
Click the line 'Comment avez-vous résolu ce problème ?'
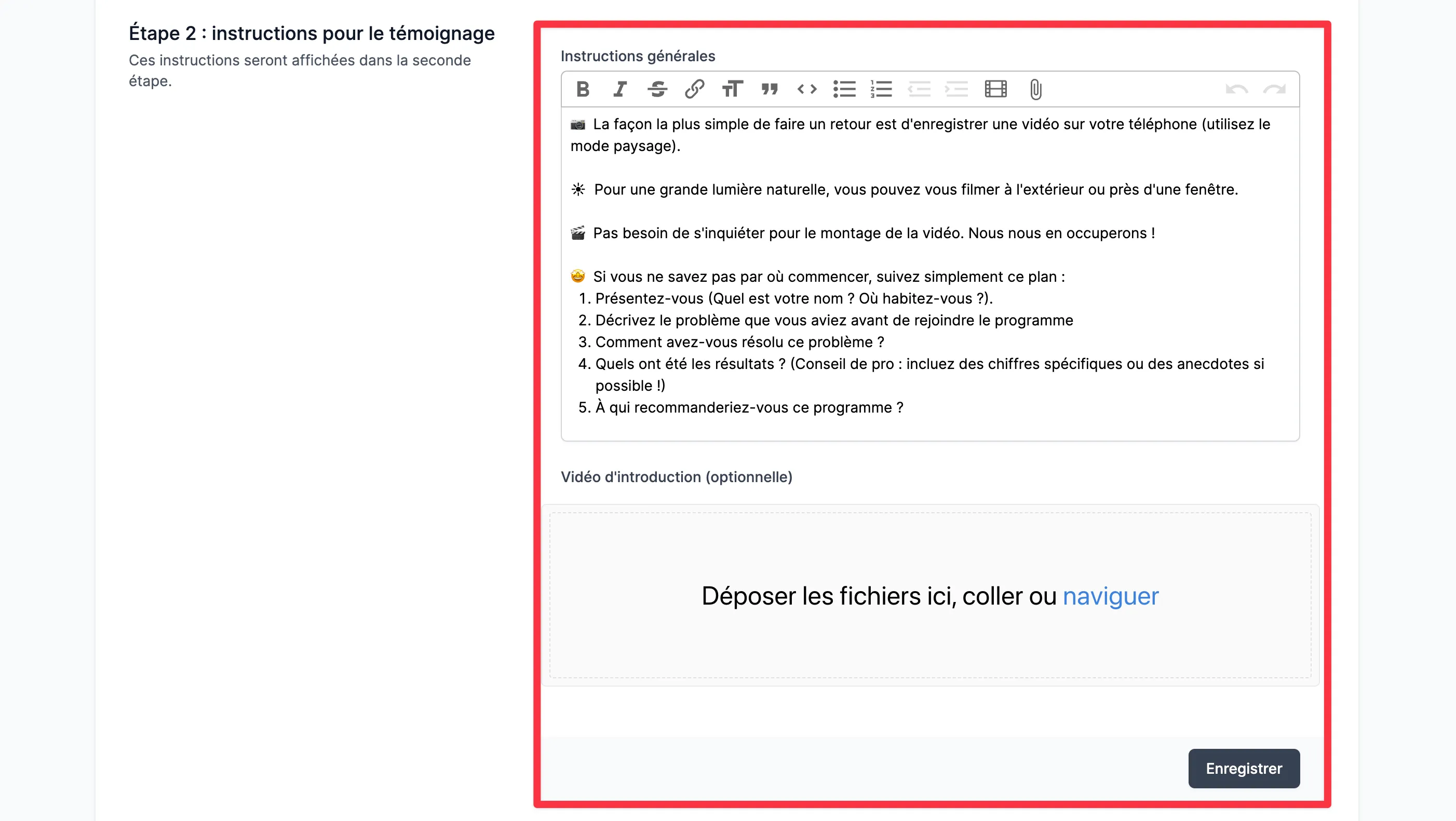click(739, 342)
